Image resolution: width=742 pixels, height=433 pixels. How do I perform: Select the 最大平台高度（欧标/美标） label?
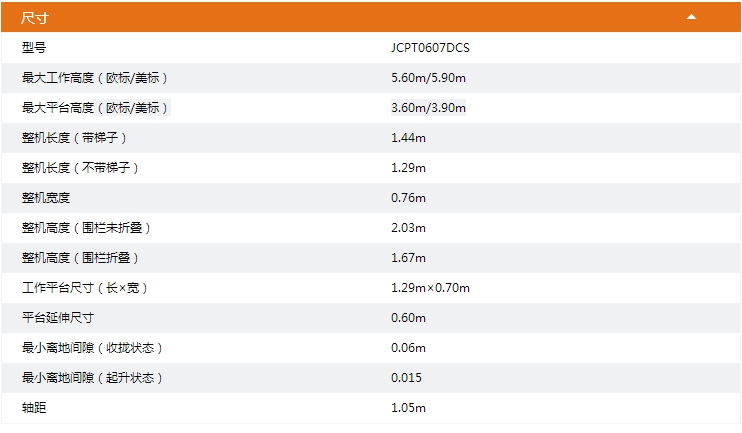pos(95,108)
